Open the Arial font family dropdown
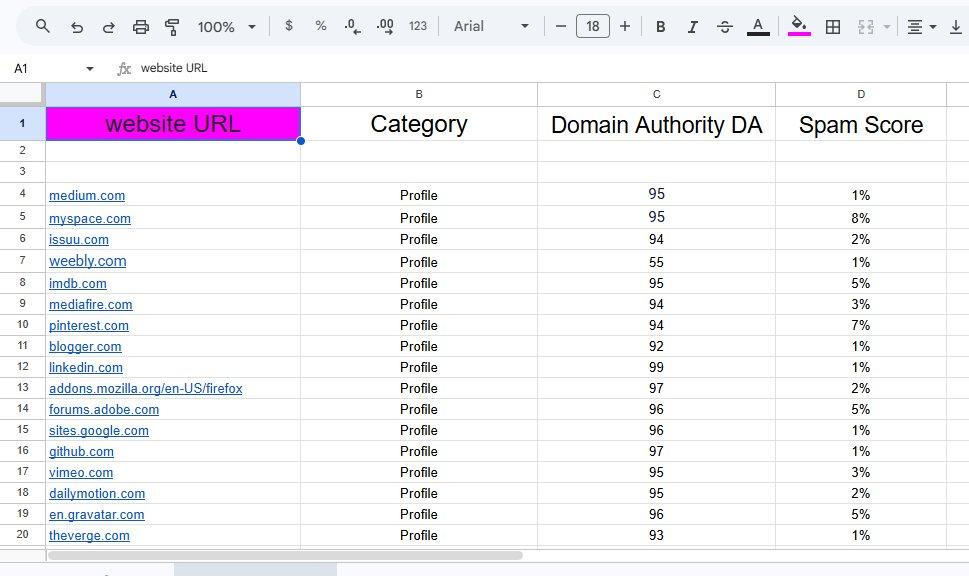This screenshot has width=969, height=576. (x=491, y=27)
